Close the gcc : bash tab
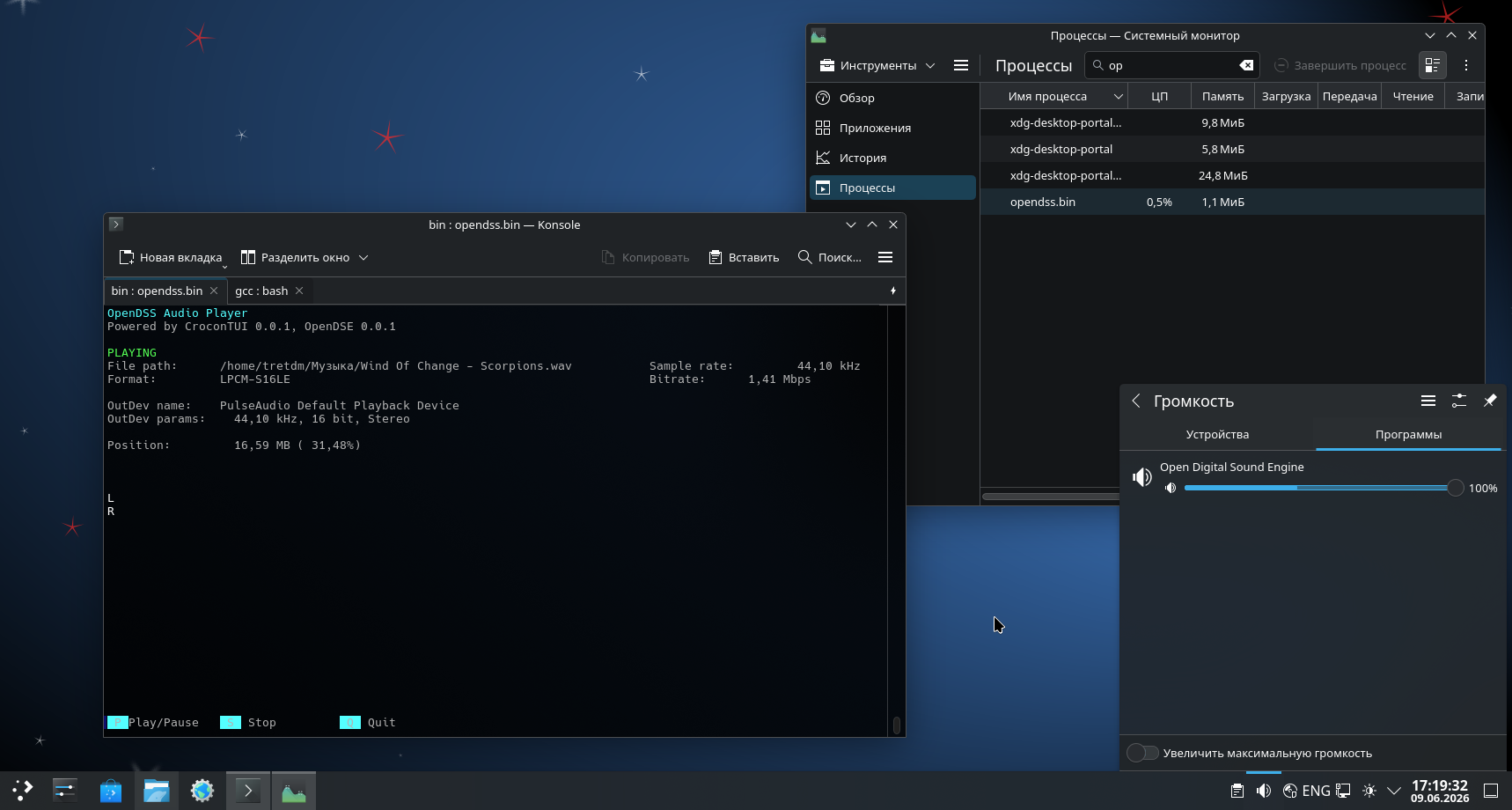The height and width of the screenshot is (810, 1512). tap(299, 291)
